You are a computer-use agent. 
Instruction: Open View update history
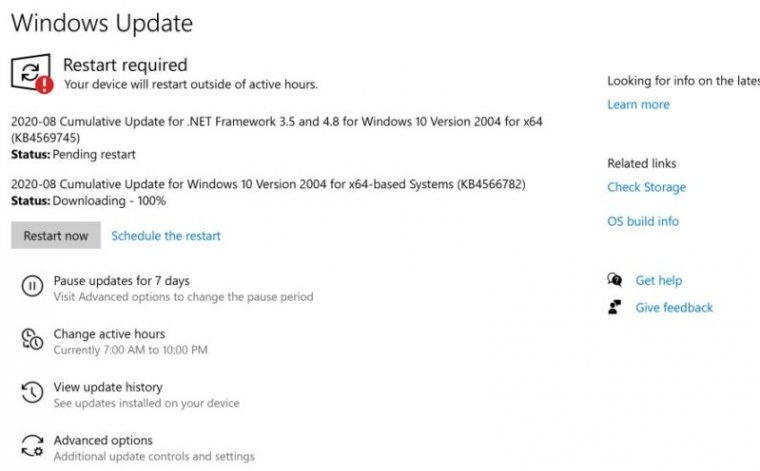108,387
